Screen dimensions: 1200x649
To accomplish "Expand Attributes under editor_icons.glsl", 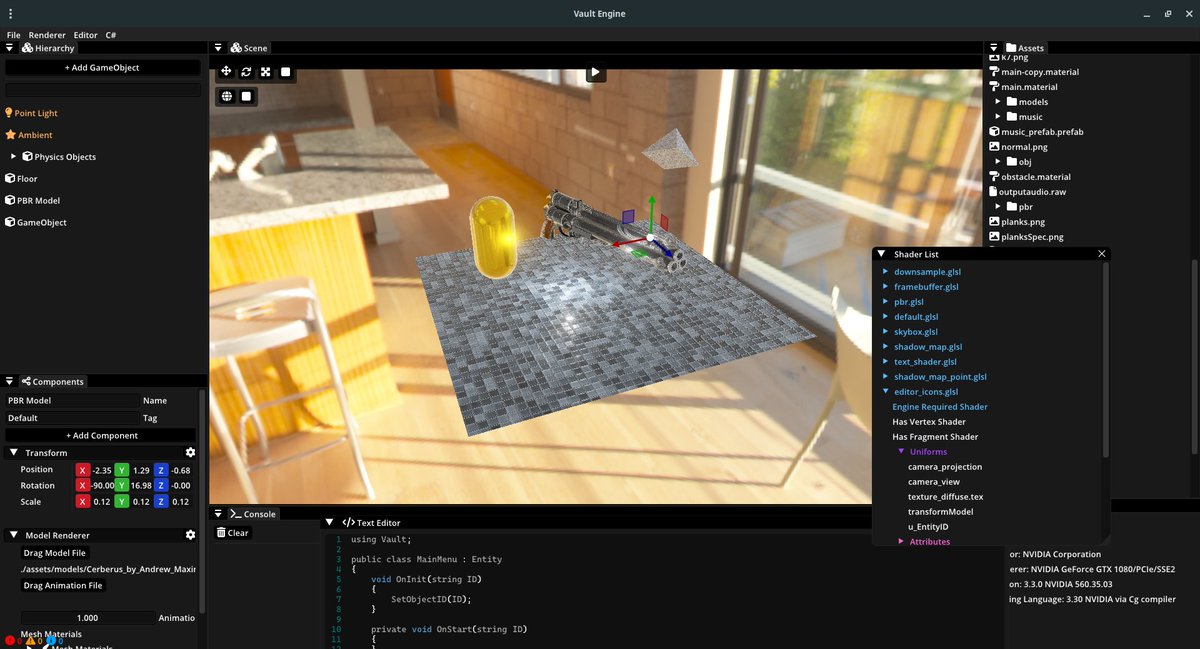I will point(901,541).
